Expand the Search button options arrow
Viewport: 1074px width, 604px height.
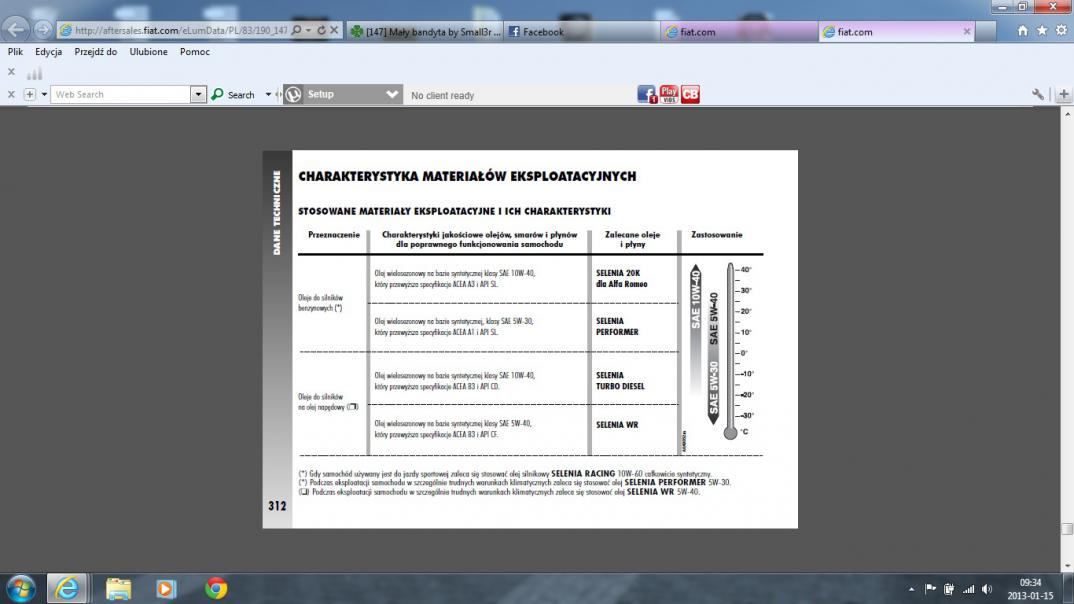click(268, 95)
